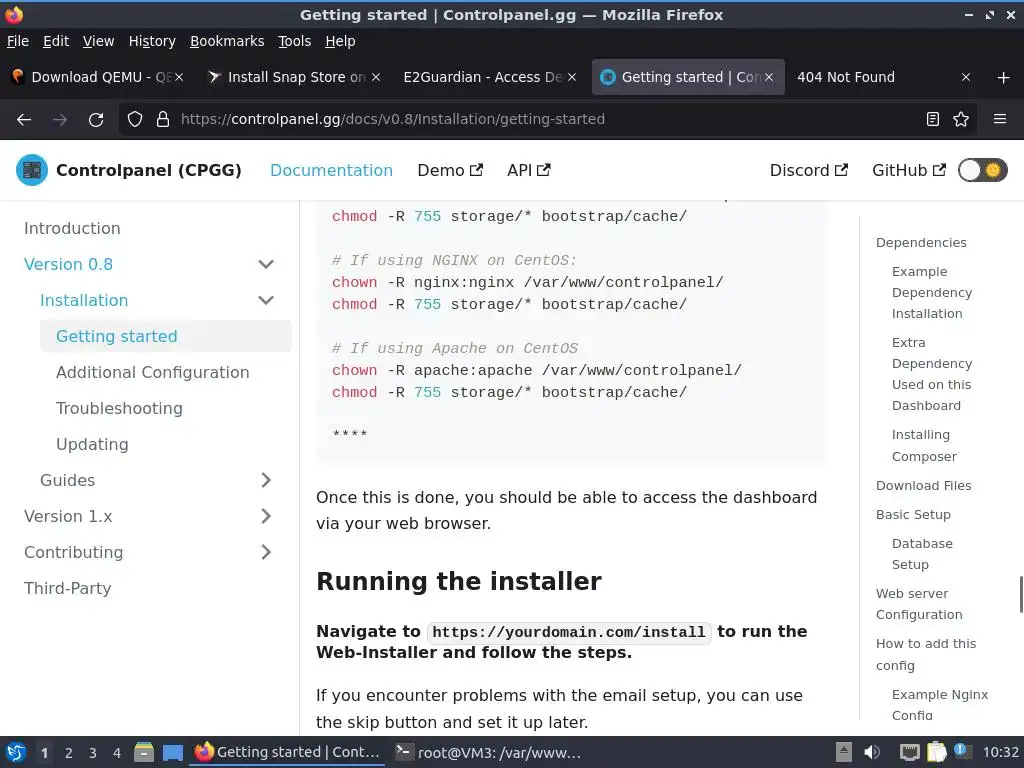
Task: Click the forward navigation arrow
Action: tap(60, 120)
